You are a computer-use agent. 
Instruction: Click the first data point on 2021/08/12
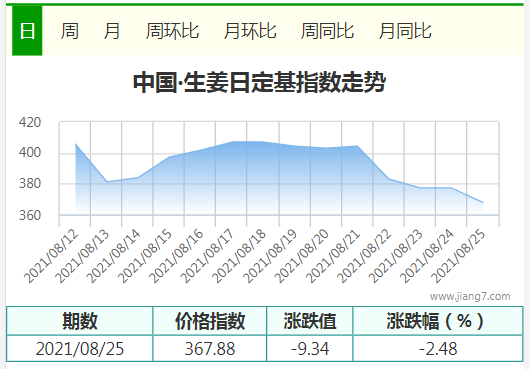75,144
